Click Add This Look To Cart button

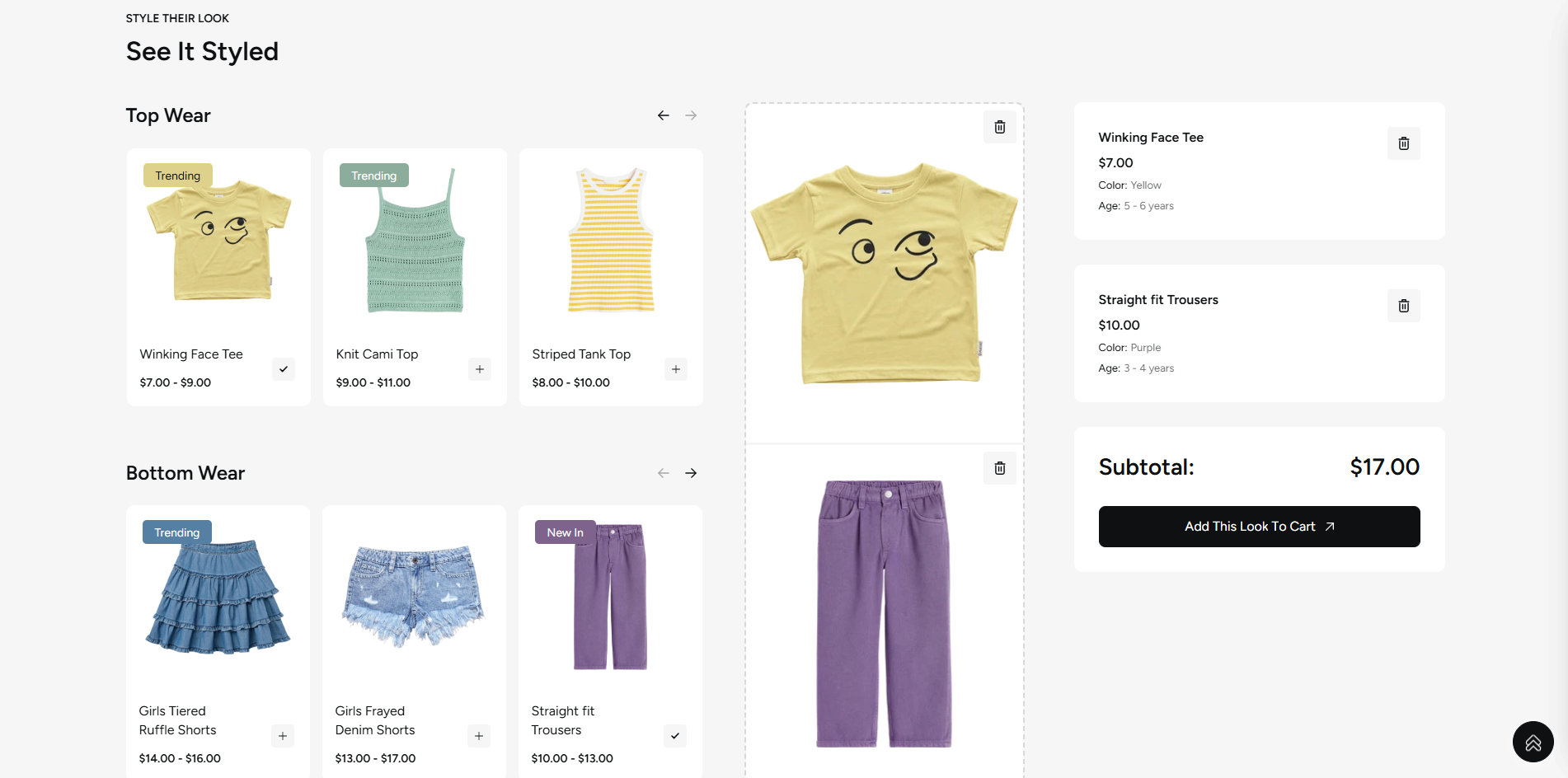[x=1260, y=527]
